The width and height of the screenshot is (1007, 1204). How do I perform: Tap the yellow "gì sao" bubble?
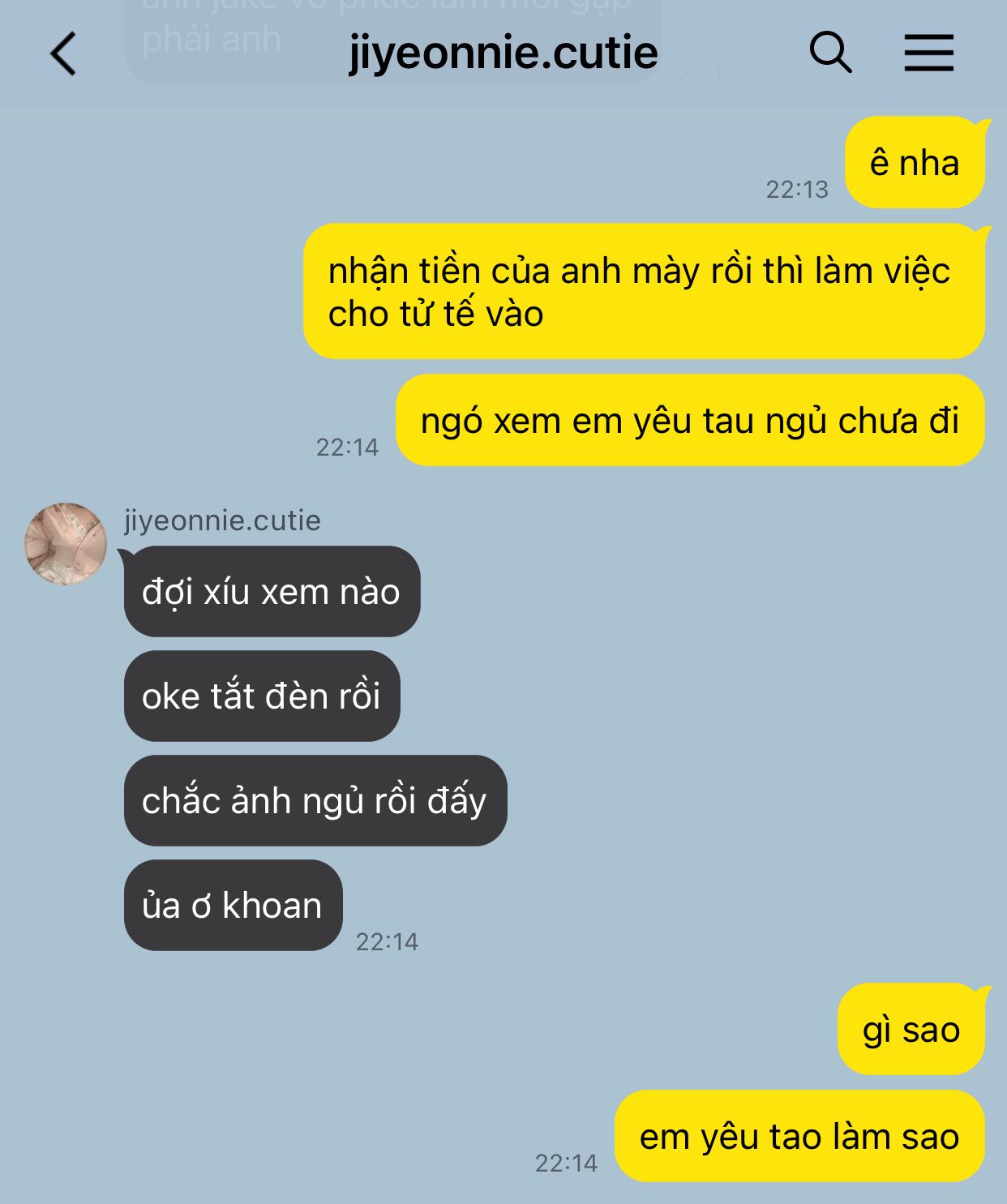[x=911, y=1030]
